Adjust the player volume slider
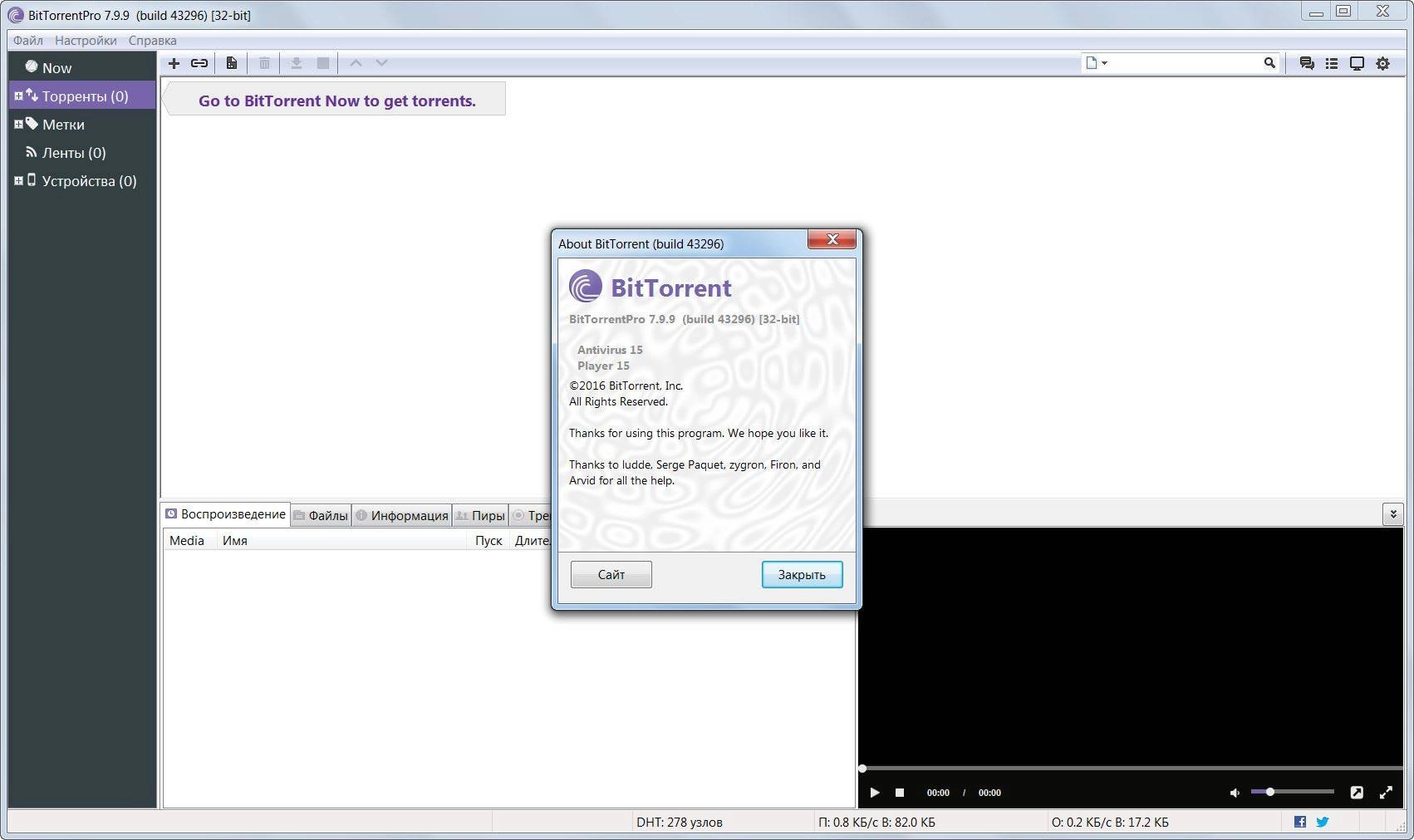 [1292, 792]
